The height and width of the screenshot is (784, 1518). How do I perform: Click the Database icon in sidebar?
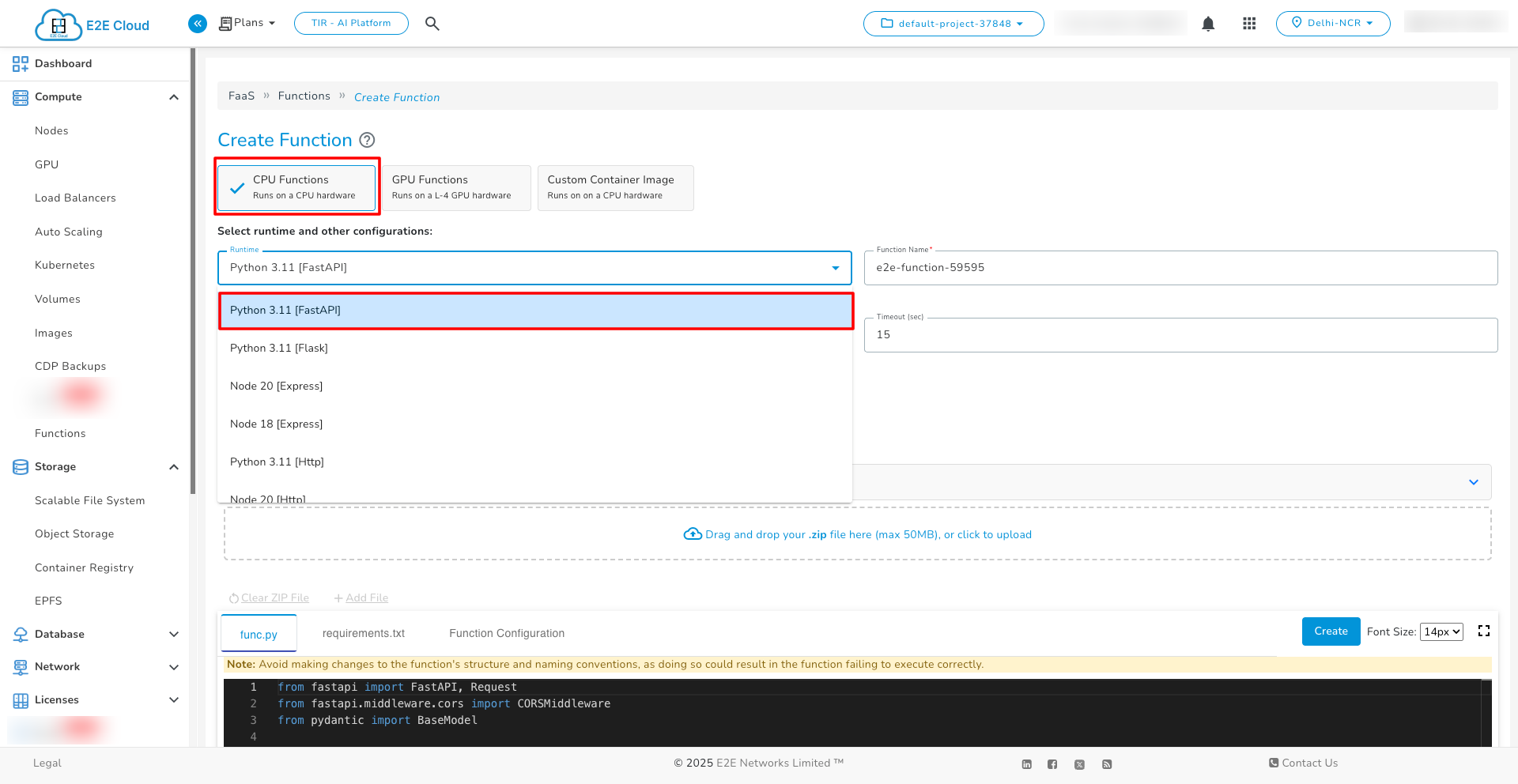pos(21,635)
